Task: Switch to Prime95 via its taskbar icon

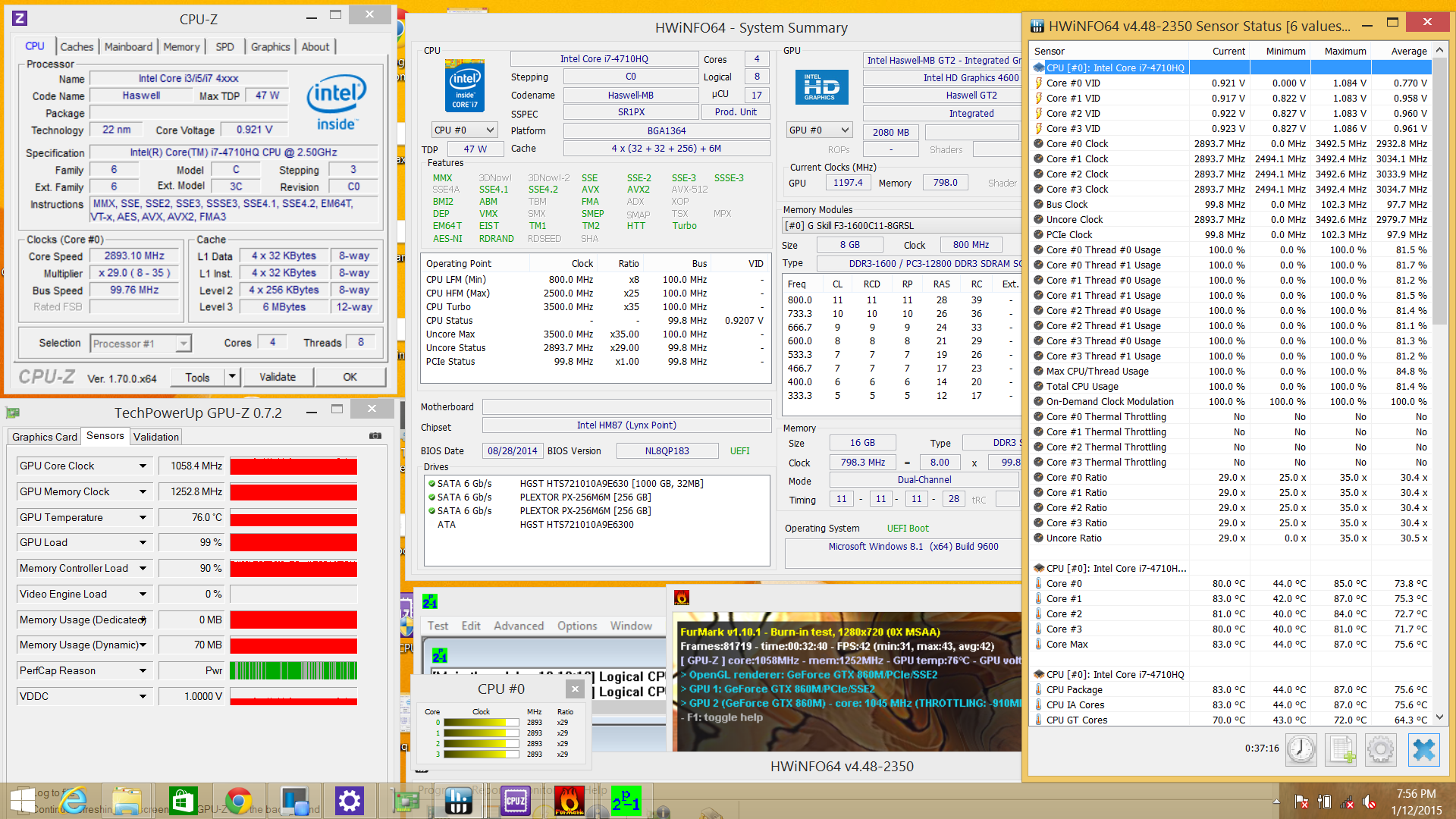Action: click(626, 801)
